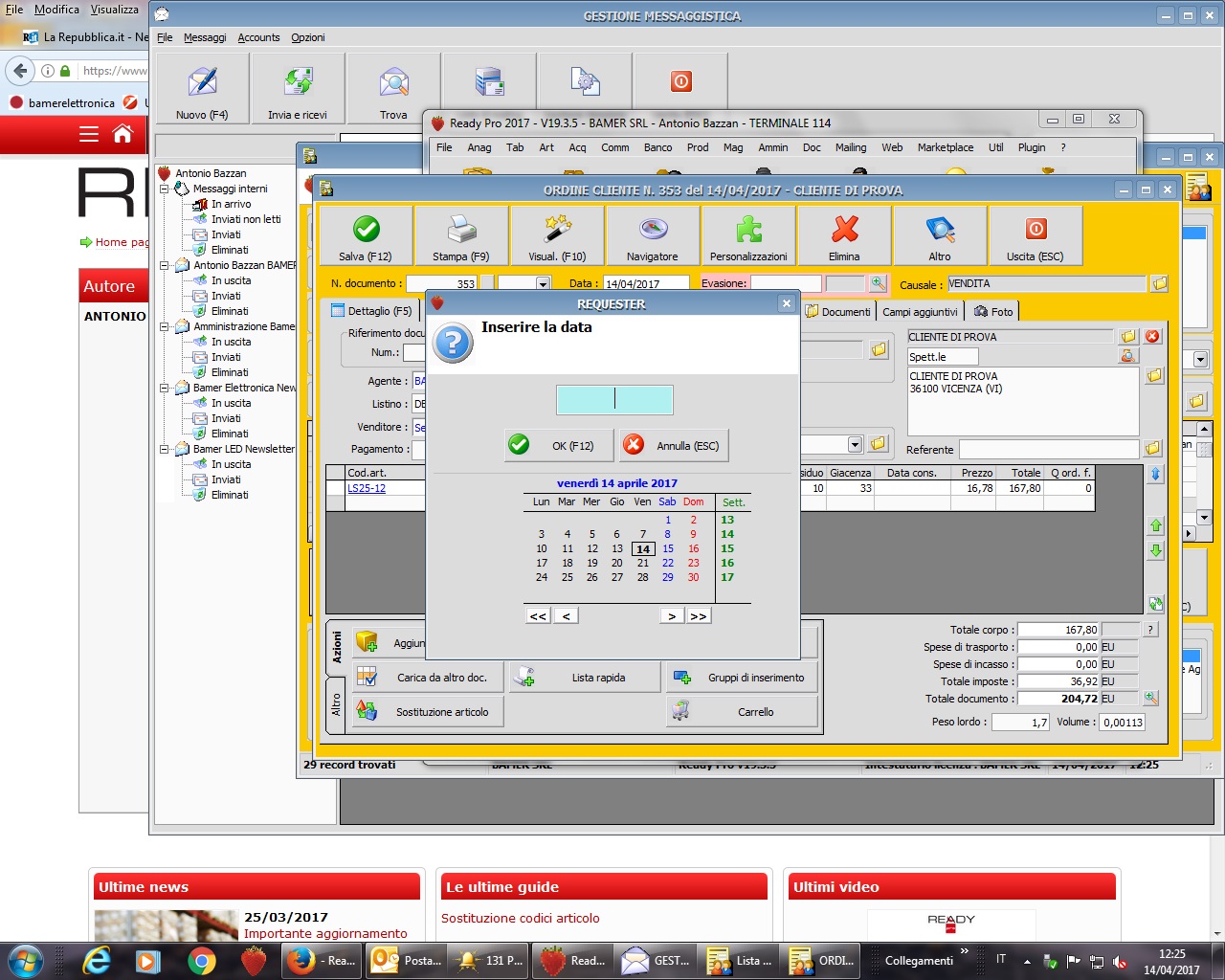Go to previous year in calendar (<<)
The image size is (1225, 980).
click(x=538, y=616)
